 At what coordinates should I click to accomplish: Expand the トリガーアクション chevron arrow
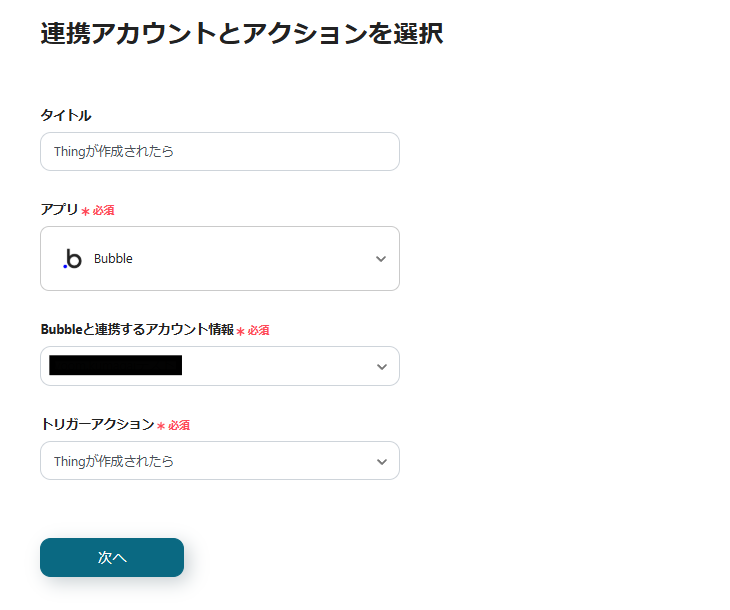[380, 462]
